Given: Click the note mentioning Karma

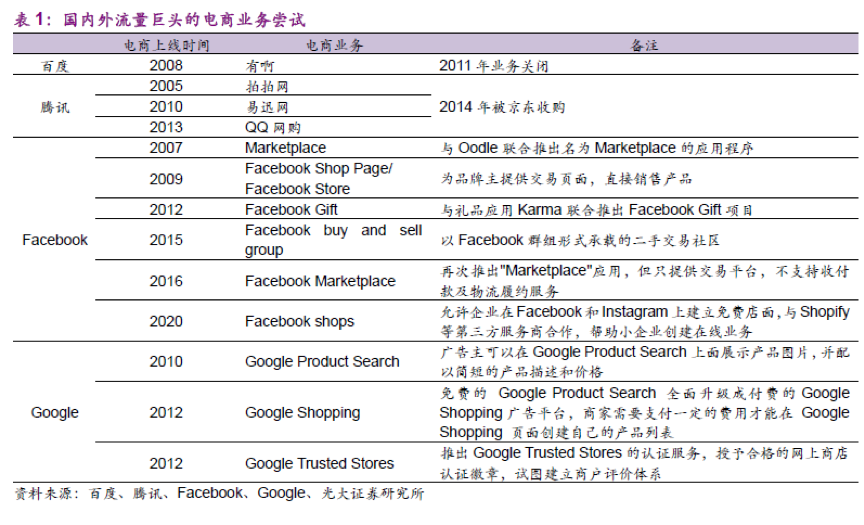Looking at the screenshot, I should click(596, 209).
